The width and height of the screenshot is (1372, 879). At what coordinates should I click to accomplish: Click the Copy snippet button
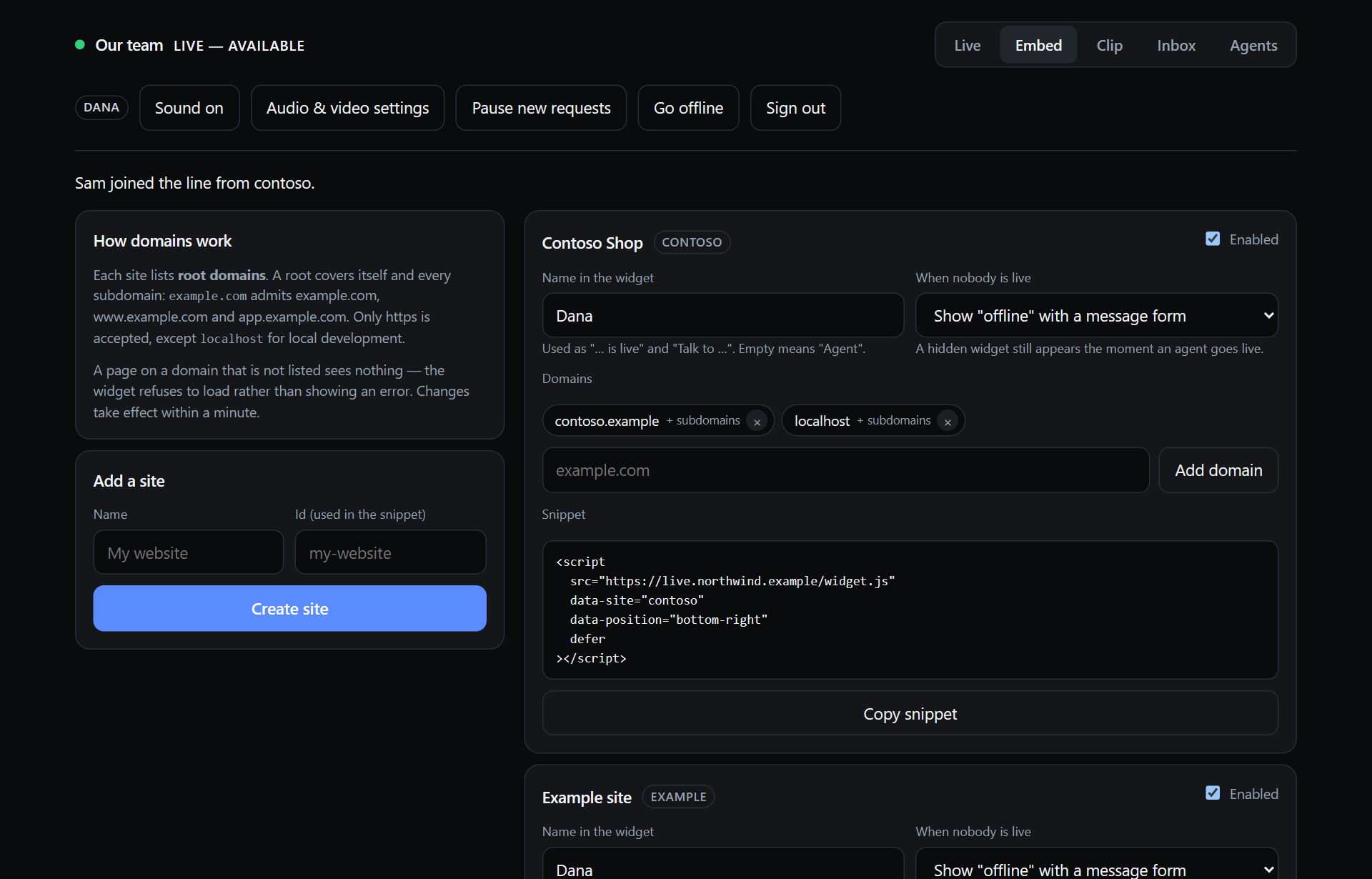point(910,713)
